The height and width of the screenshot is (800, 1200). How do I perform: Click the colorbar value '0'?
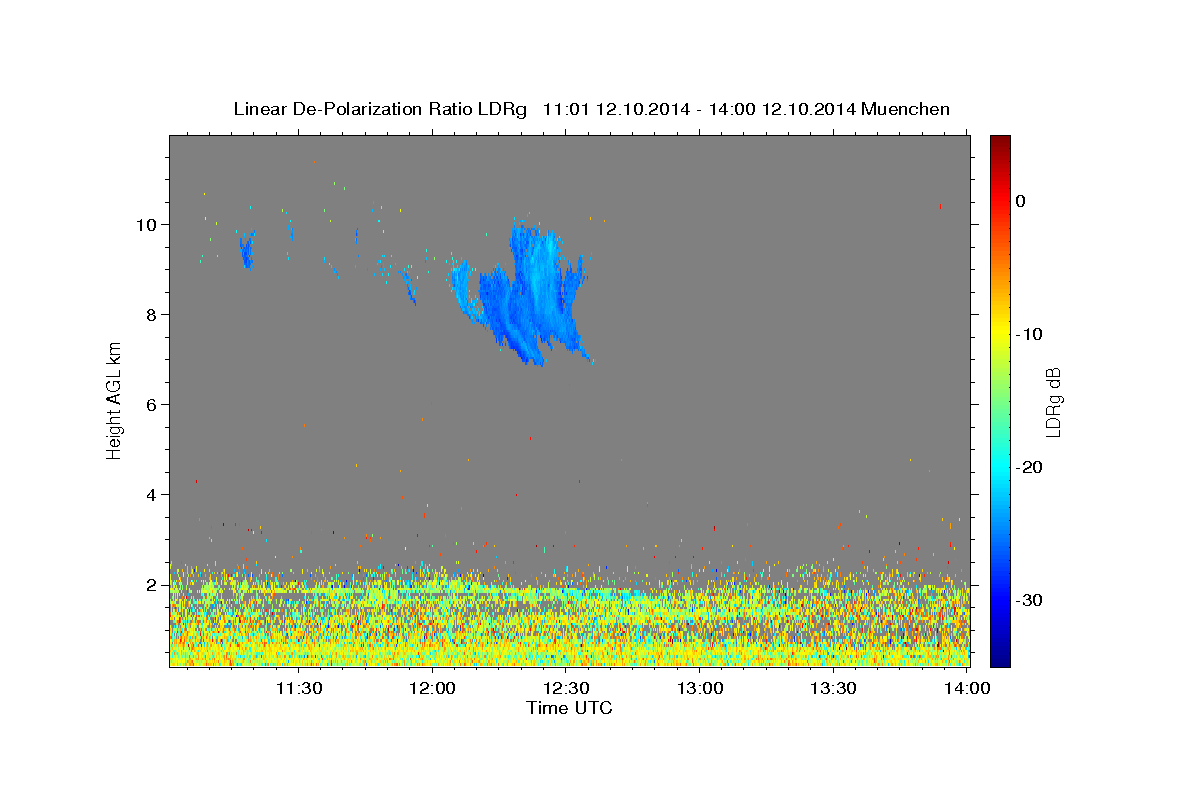click(x=1020, y=201)
